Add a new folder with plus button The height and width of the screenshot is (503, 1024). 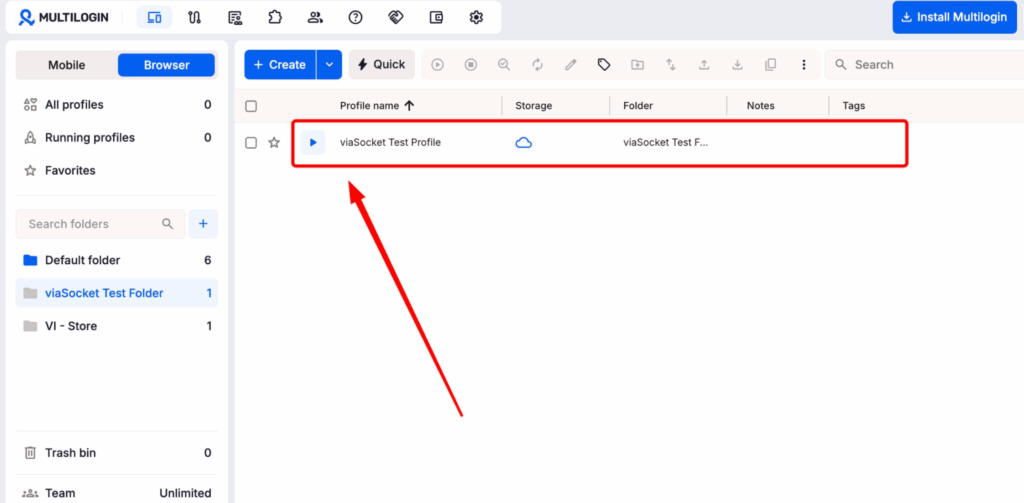pos(203,224)
